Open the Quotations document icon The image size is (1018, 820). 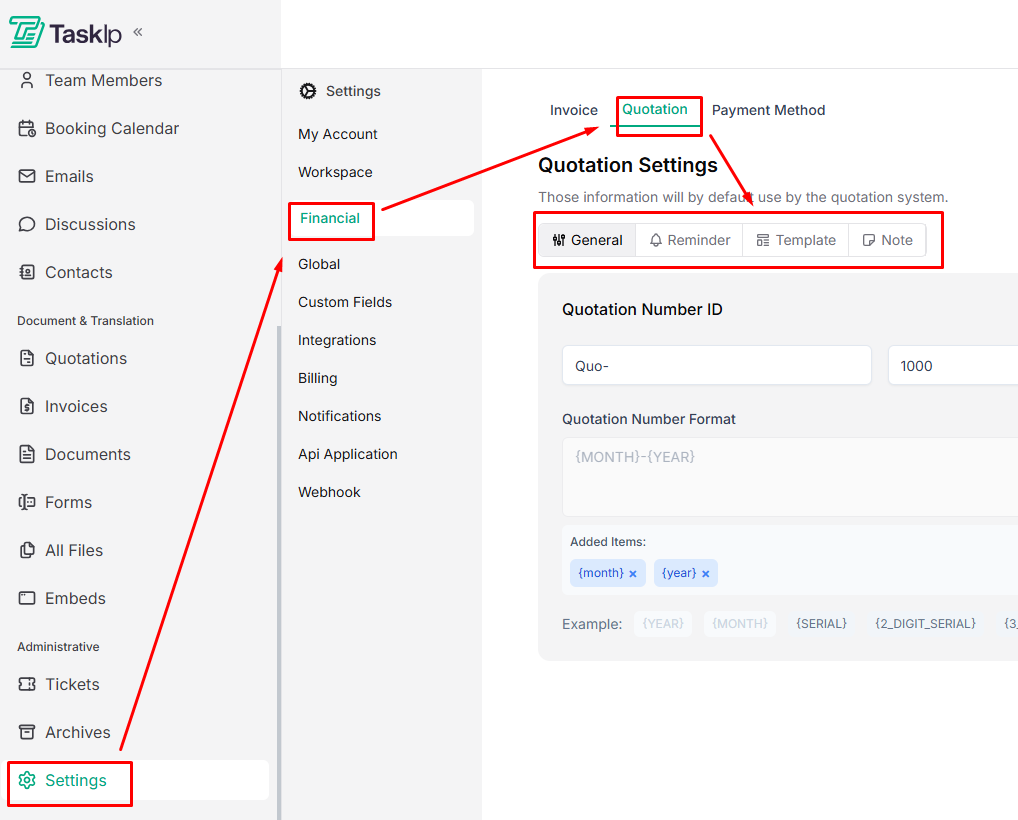[x=25, y=358]
